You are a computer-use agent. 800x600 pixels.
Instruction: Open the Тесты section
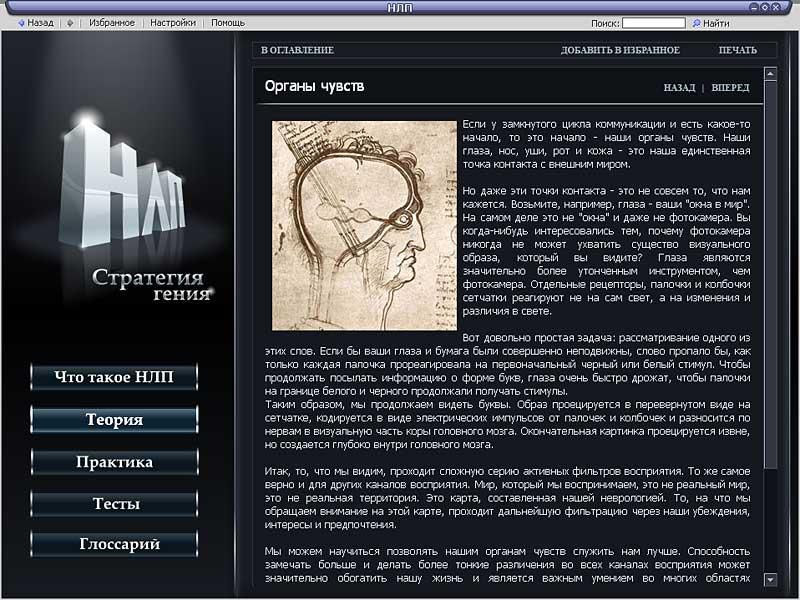coord(114,504)
